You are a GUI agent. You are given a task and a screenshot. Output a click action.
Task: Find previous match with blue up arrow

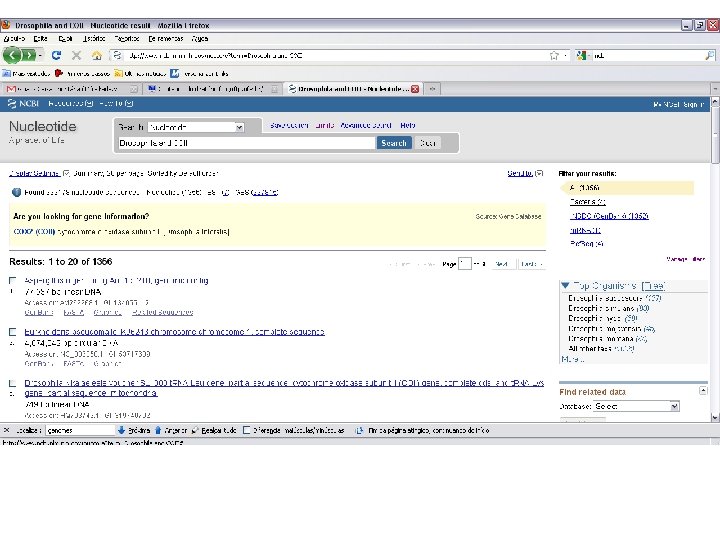[x=158, y=430]
